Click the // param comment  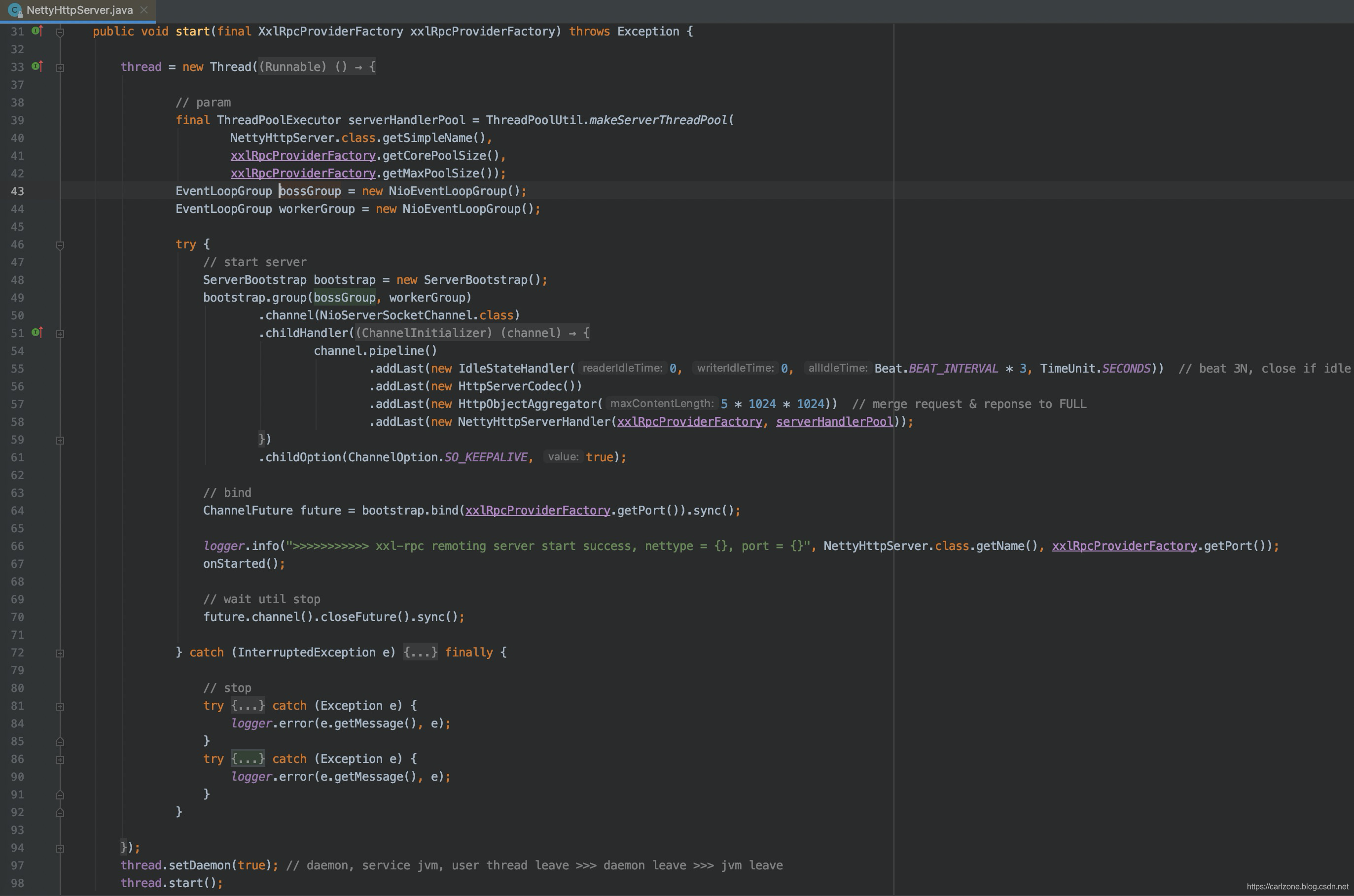[x=204, y=103]
